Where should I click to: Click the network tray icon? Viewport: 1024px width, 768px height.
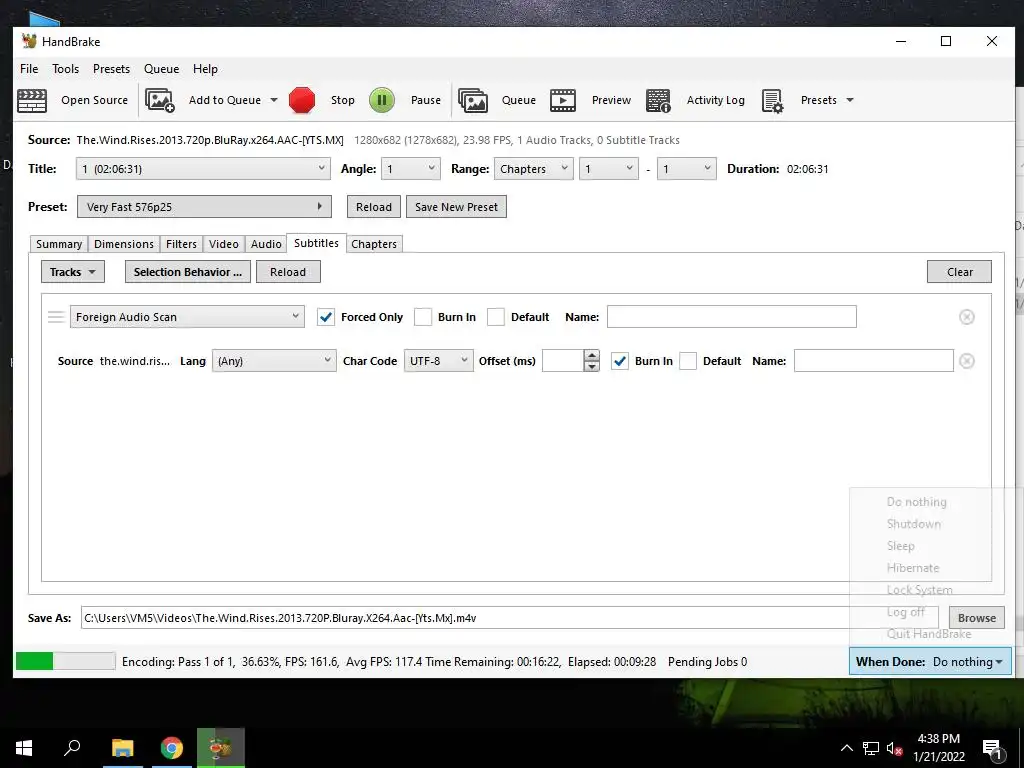click(x=871, y=748)
